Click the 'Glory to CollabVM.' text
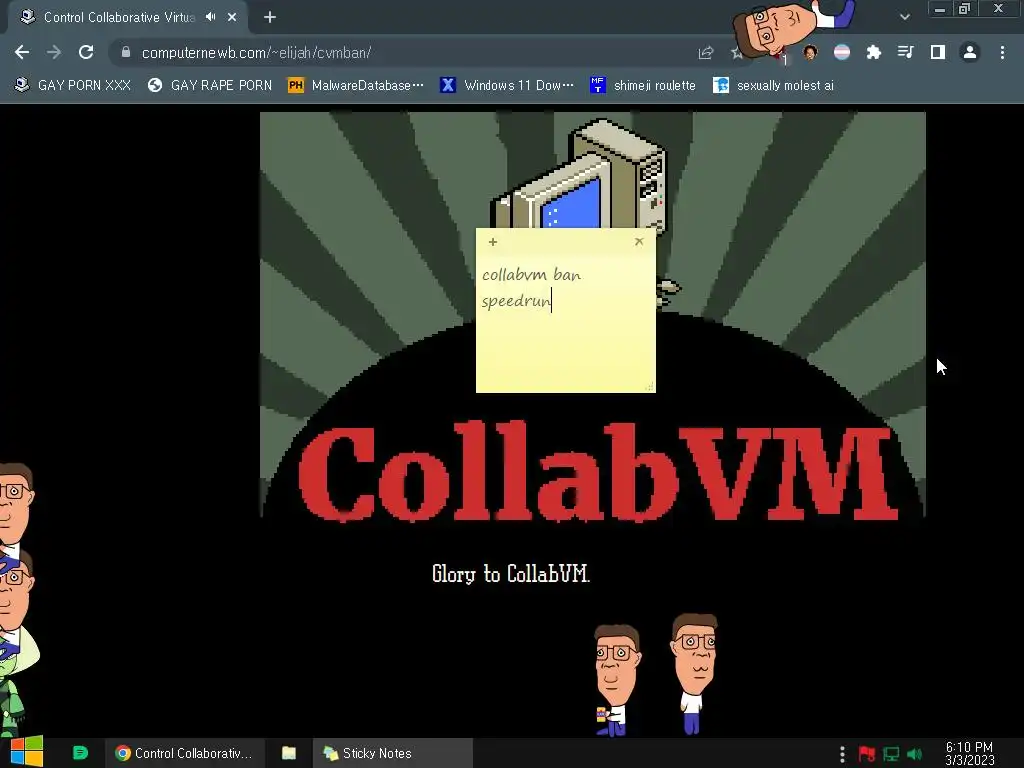Screen dimensions: 1024x768 pyautogui.click(x=511, y=574)
